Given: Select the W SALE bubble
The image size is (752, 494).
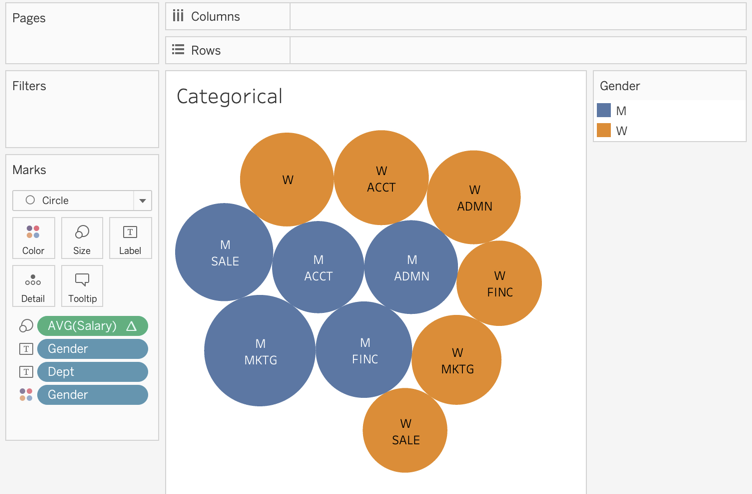Looking at the screenshot, I should (x=405, y=431).
